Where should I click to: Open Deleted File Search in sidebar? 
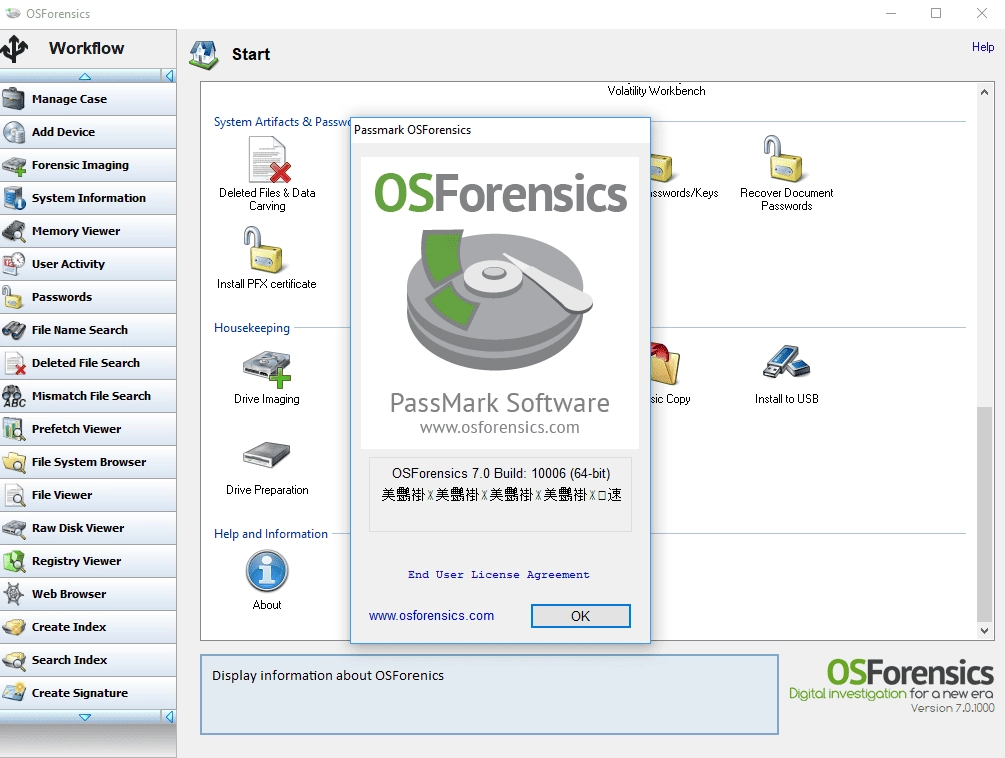(88, 363)
